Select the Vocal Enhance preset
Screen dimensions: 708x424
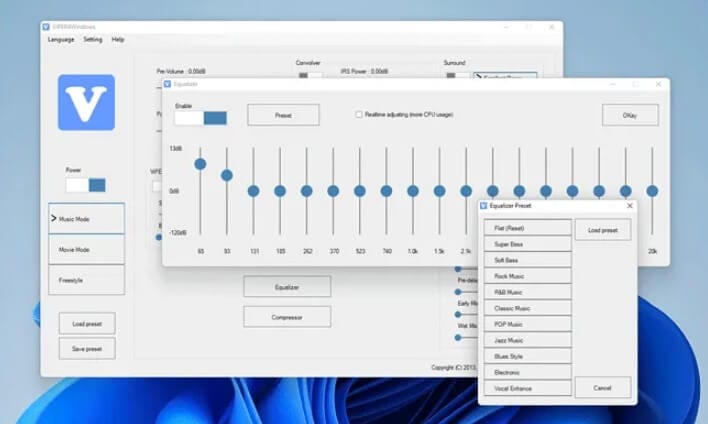[x=527, y=388]
